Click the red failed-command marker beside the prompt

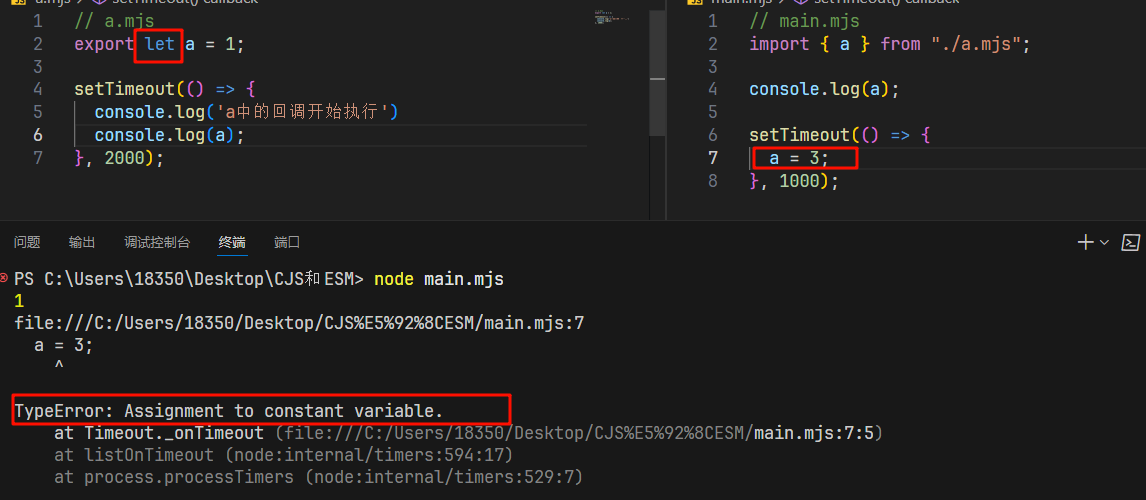coord(5,279)
